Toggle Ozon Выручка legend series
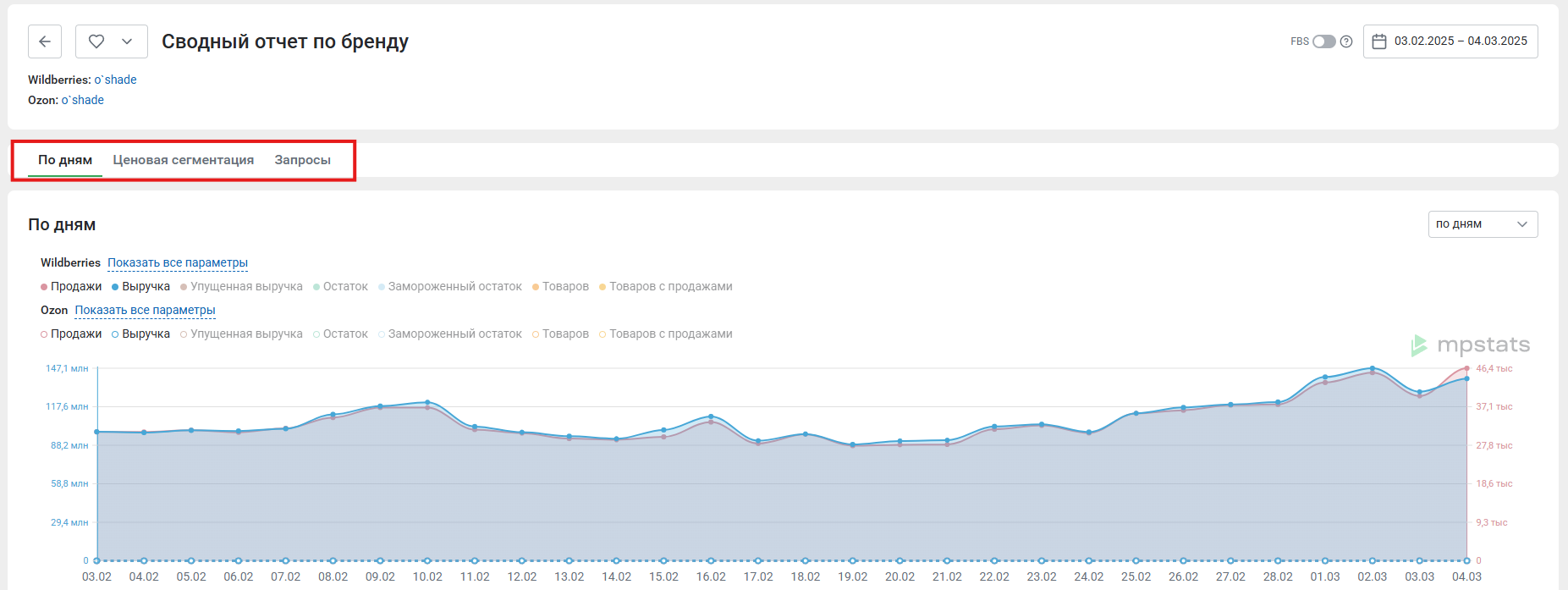The width and height of the screenshot is (1568, 590). pyautogui.click(x=140, y=334)
